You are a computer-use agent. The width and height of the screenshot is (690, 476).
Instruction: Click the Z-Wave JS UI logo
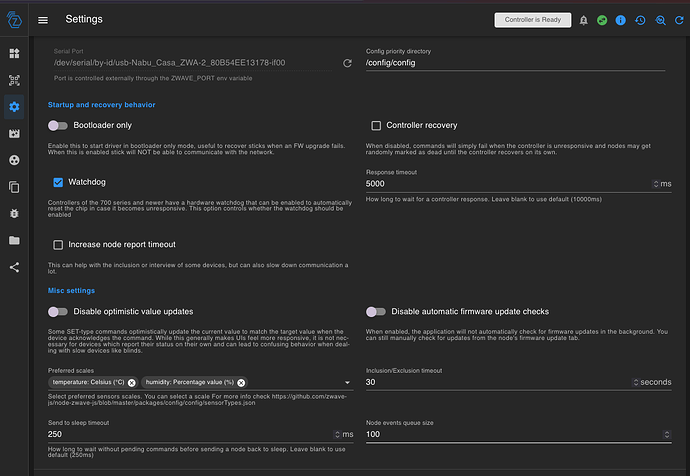(x=14, y=20)
